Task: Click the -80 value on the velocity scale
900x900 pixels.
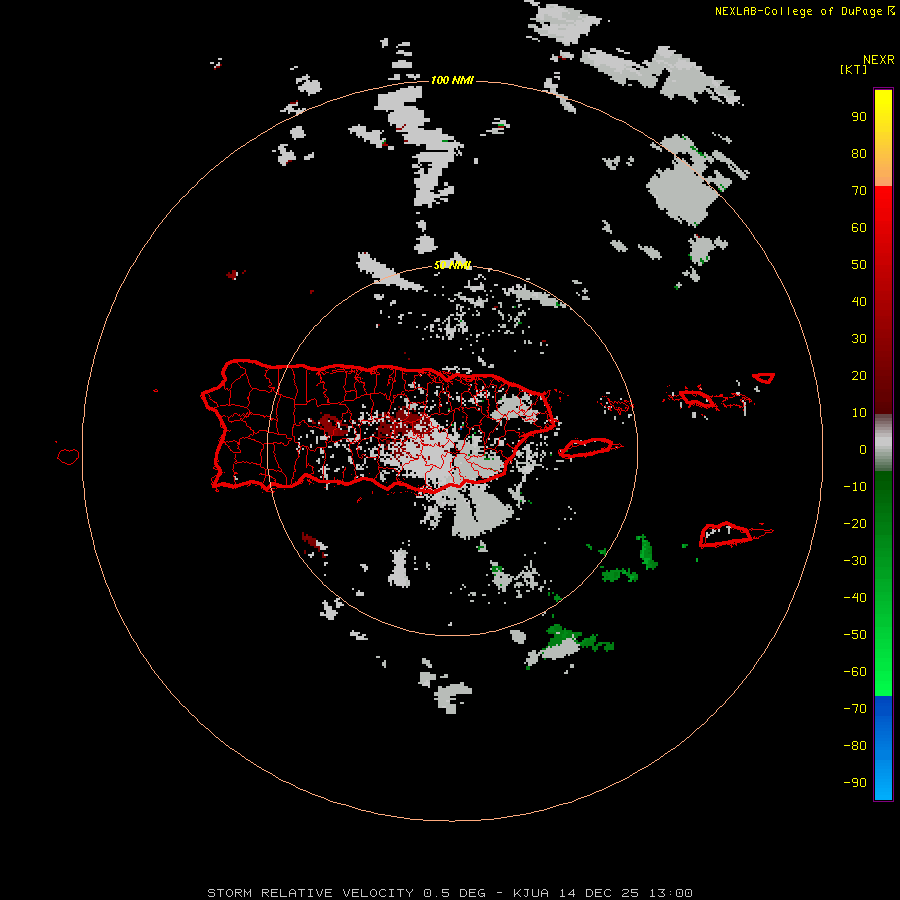Action: click(855, 746)
